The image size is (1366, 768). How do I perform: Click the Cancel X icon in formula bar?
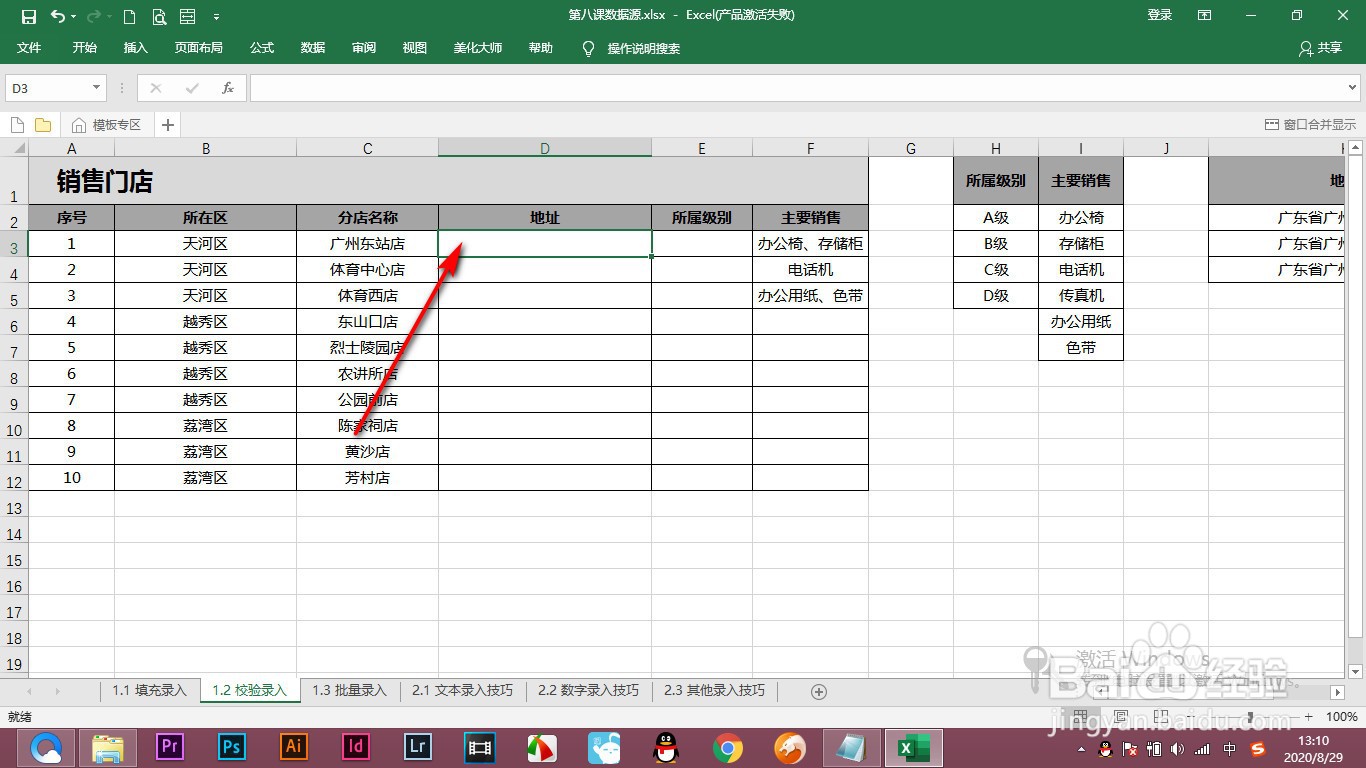(156, 88)
